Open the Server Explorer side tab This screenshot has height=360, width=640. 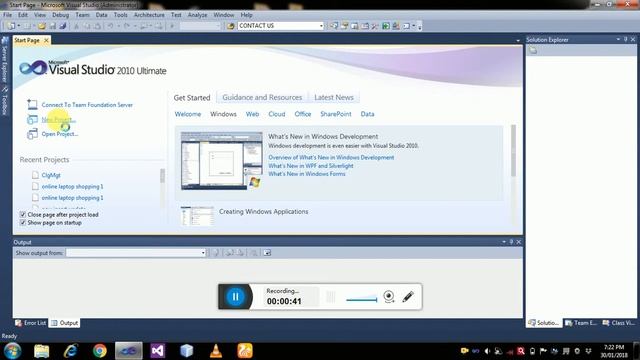5,60
